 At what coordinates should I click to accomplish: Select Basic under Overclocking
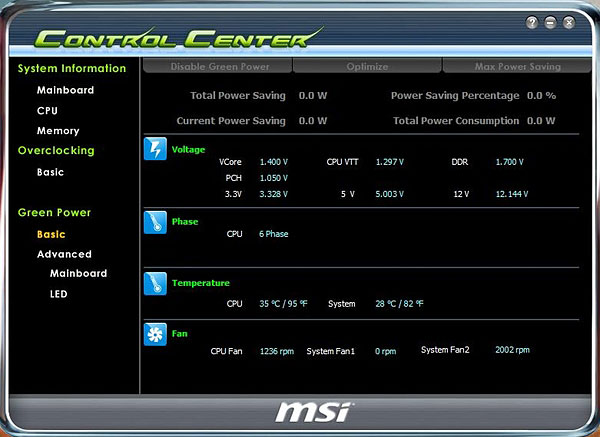pyautogui.click(x=51, y=172)
